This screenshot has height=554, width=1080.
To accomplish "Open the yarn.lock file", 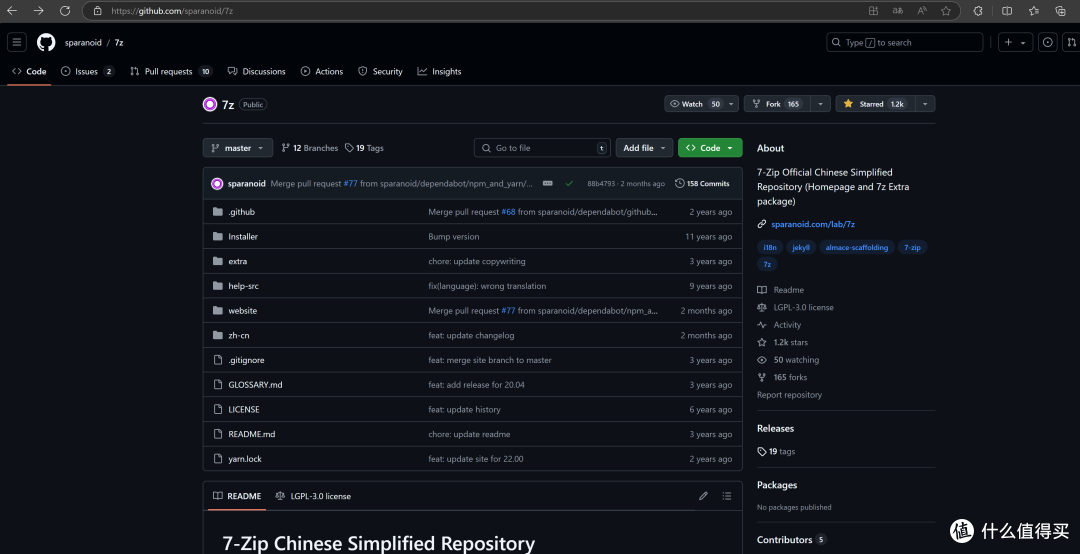I will [x=245, y=459].
